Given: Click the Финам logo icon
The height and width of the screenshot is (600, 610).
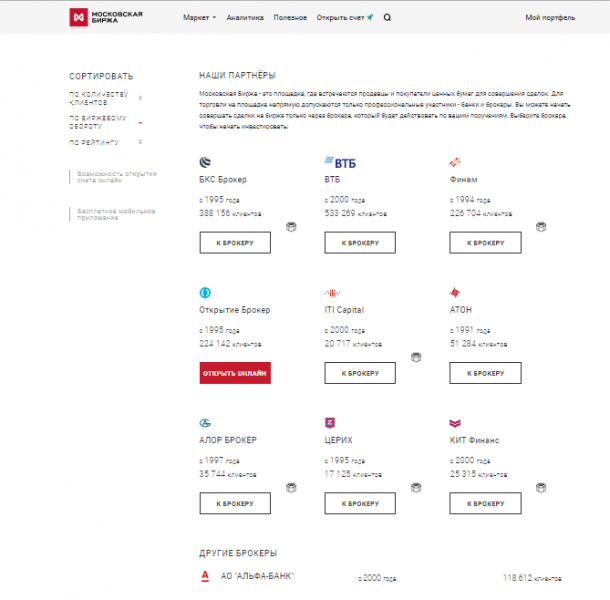Looking at the screenshot, I should [x=455, y=162].
